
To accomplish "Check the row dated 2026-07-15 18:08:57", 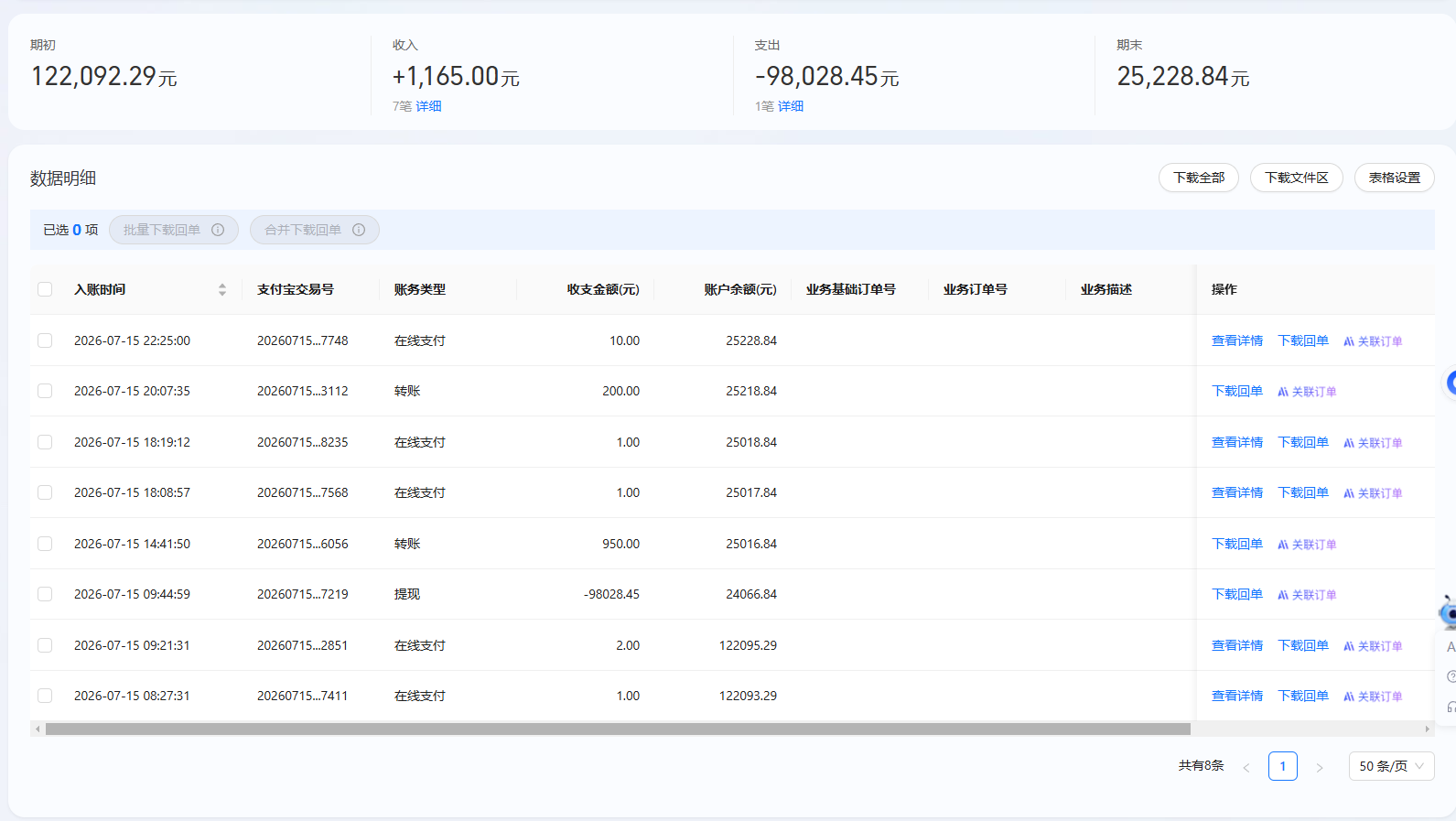I will click(x=45, y=492).
